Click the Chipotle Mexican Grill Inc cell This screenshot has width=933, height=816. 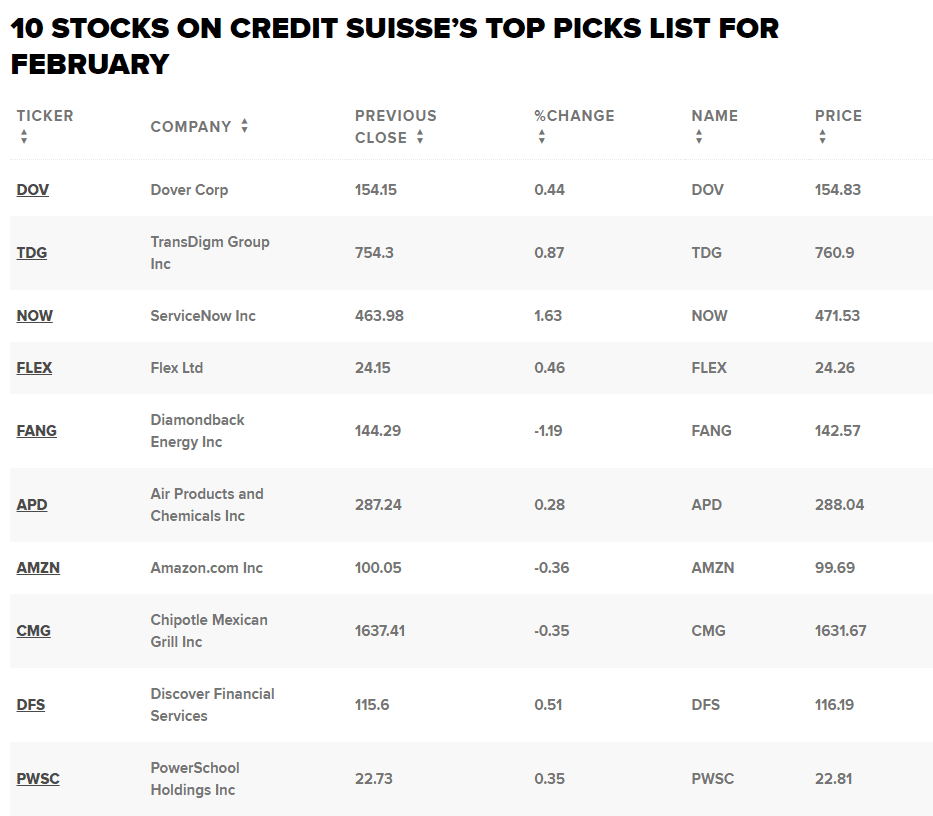click(x=209, y=630)
